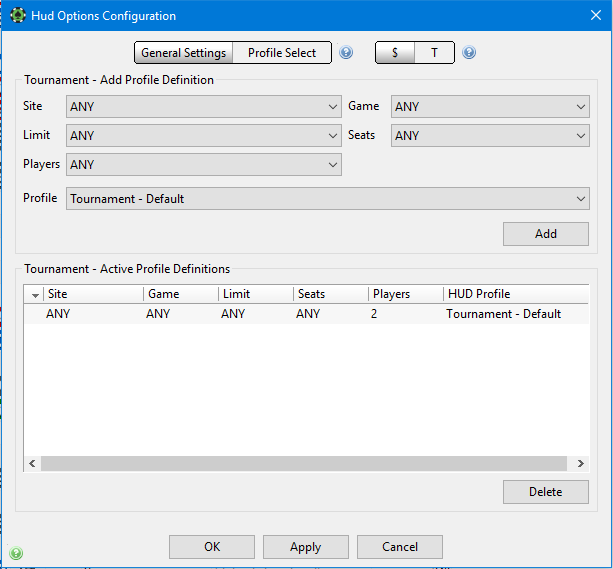Screen dimensions: 613x569
Task: Open the Site dropdown
Action: click(204, 106)
